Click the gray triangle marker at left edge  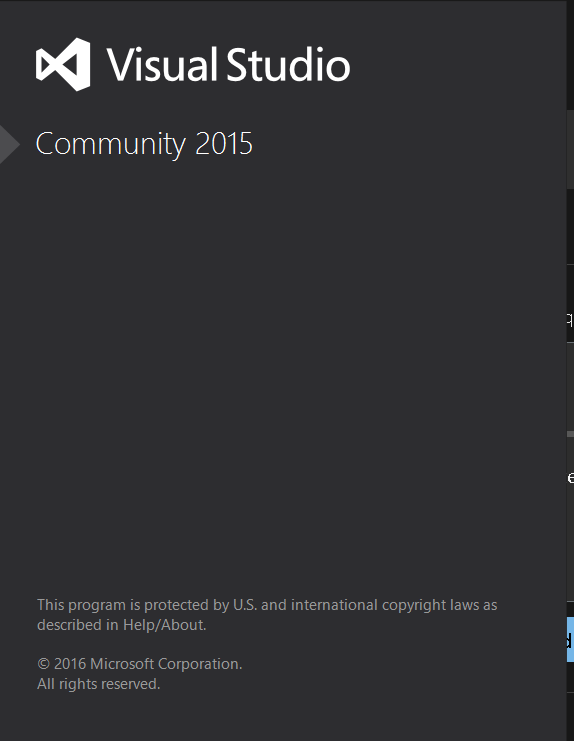[x=9, y=145]
